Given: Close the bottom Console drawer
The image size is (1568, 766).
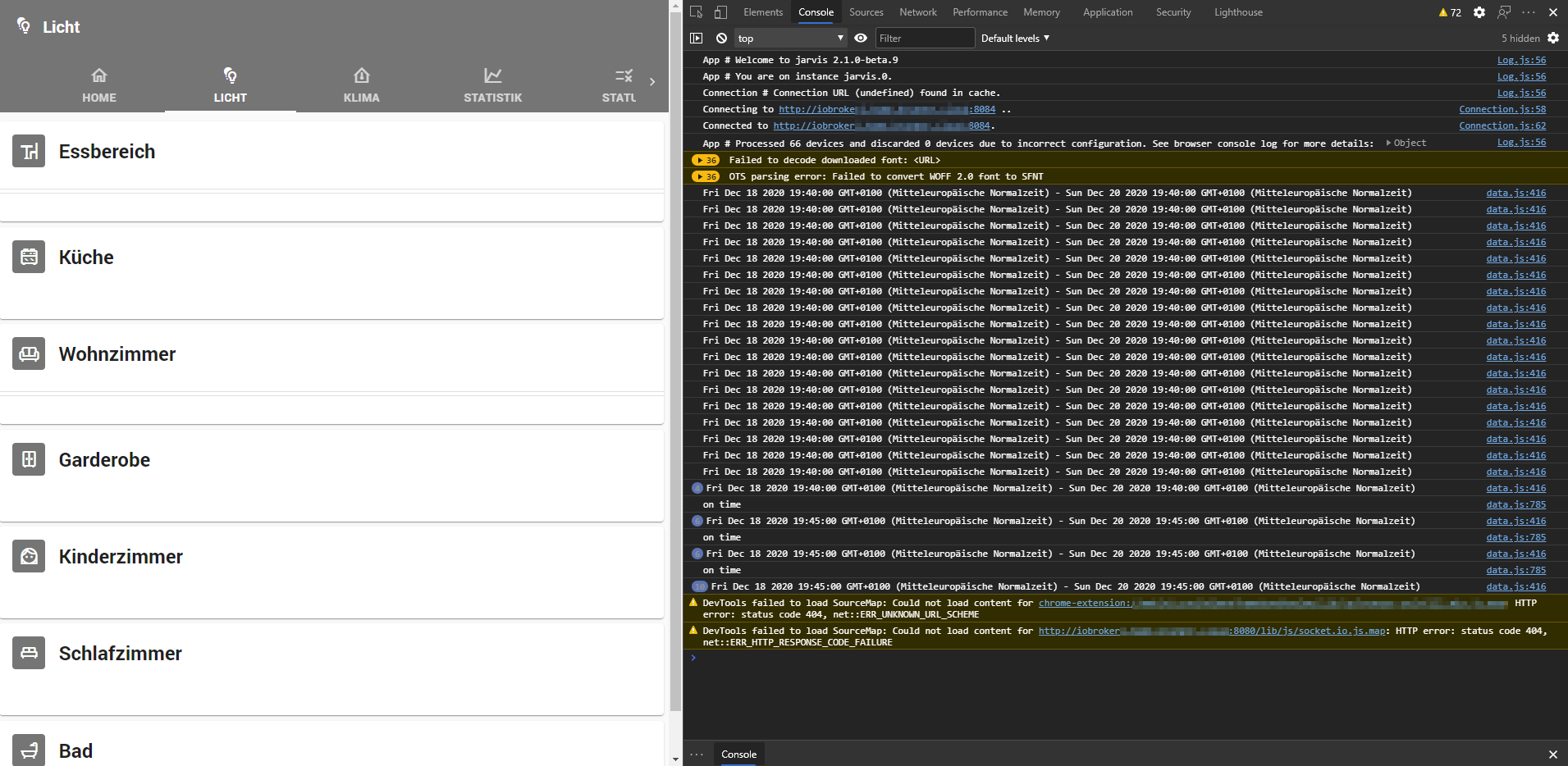Looking at the screenshot, I should (1552, 754).
